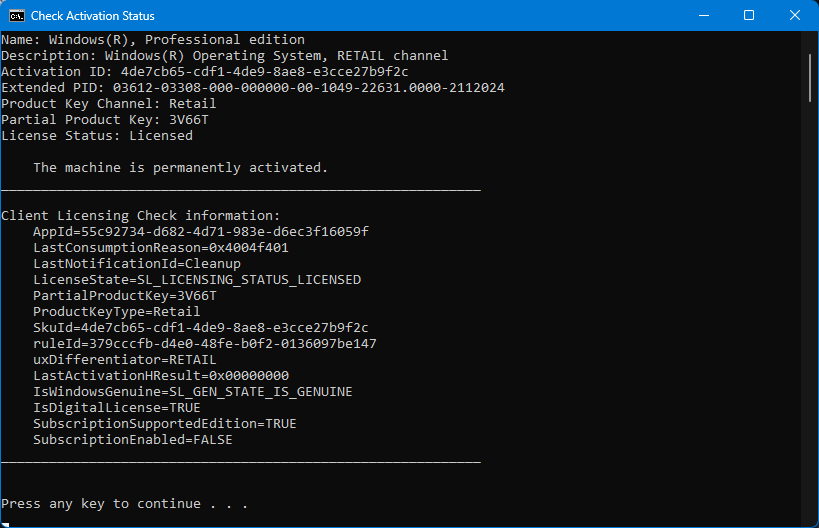Screen dimensions: 819x528
Task: Click the LicenseState=SL_LICENSING_STATUS_LICENSED line
Action: (197, 280)
